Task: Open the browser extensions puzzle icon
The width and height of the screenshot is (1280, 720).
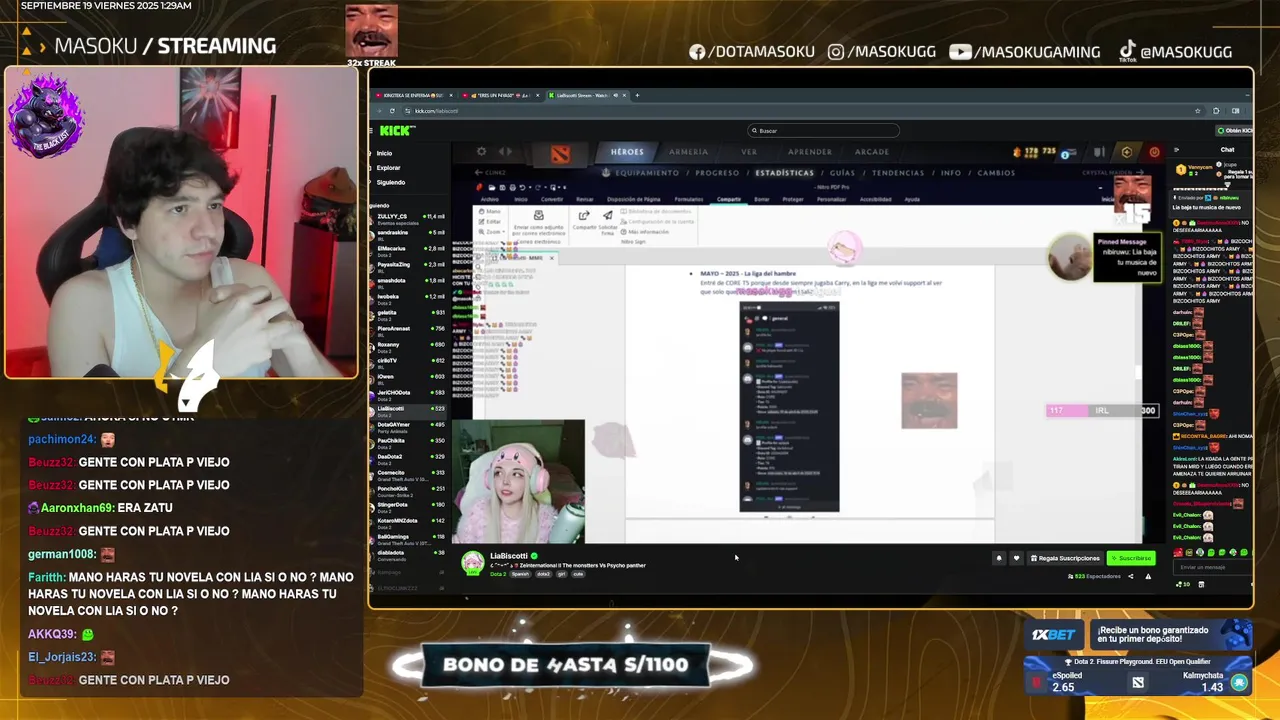Action: 1216,111
